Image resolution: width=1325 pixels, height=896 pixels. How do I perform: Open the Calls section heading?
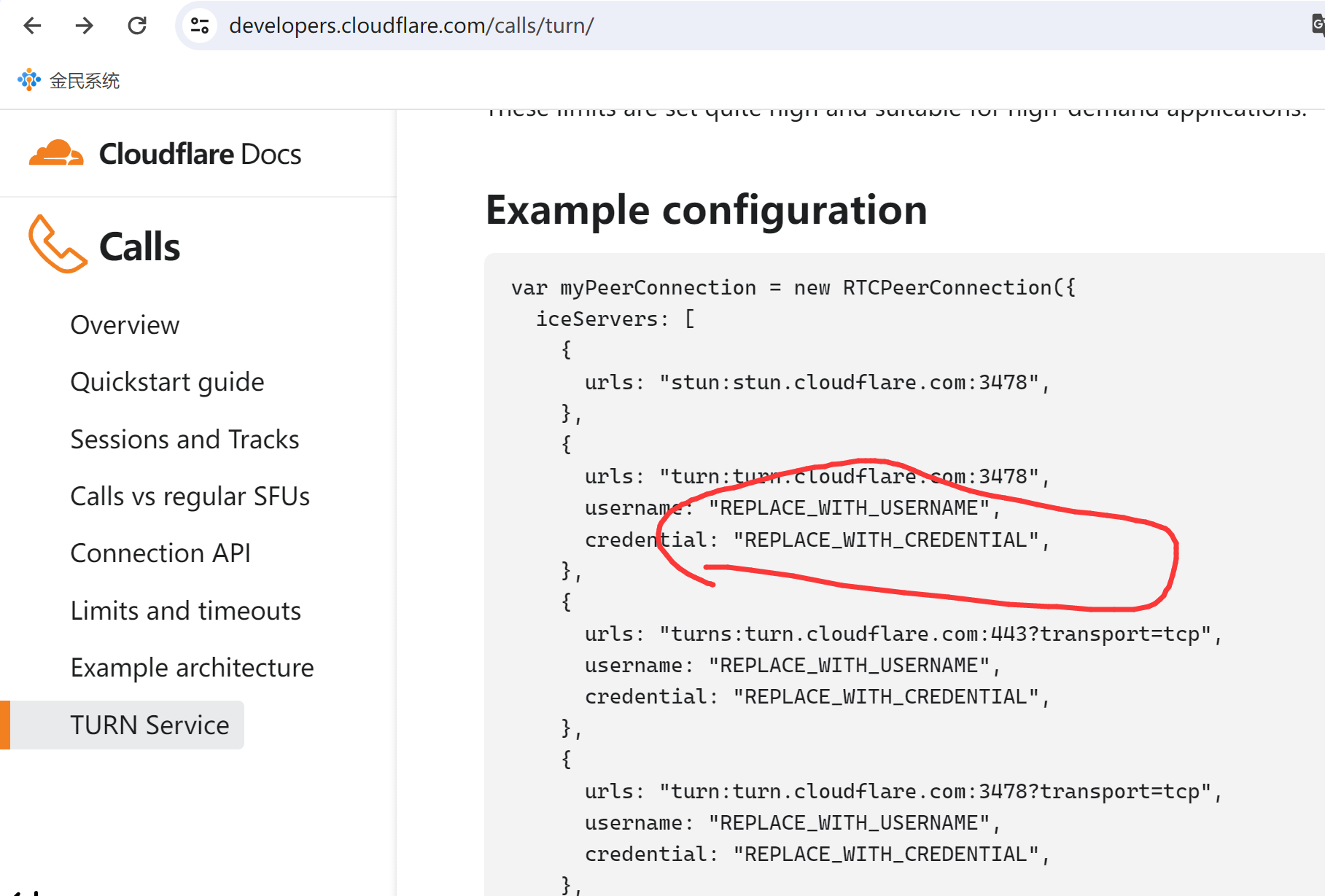139,246
